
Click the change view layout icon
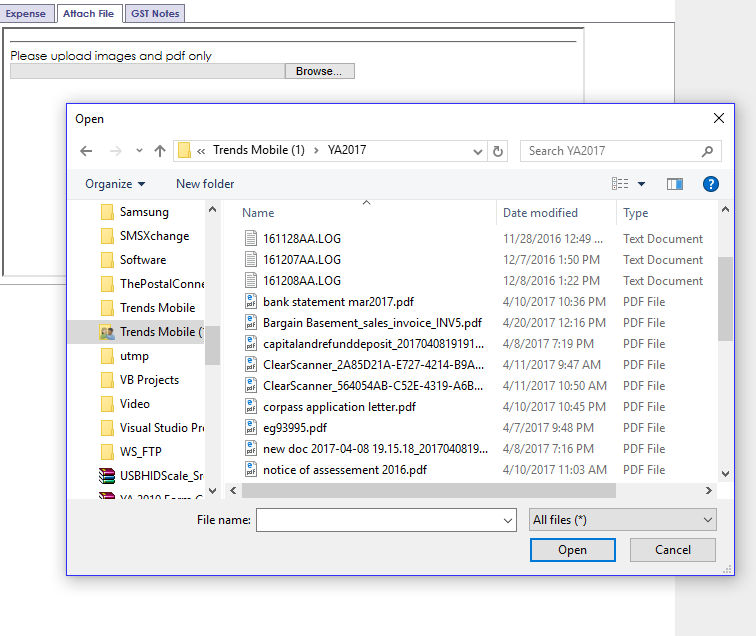(620, 184)
